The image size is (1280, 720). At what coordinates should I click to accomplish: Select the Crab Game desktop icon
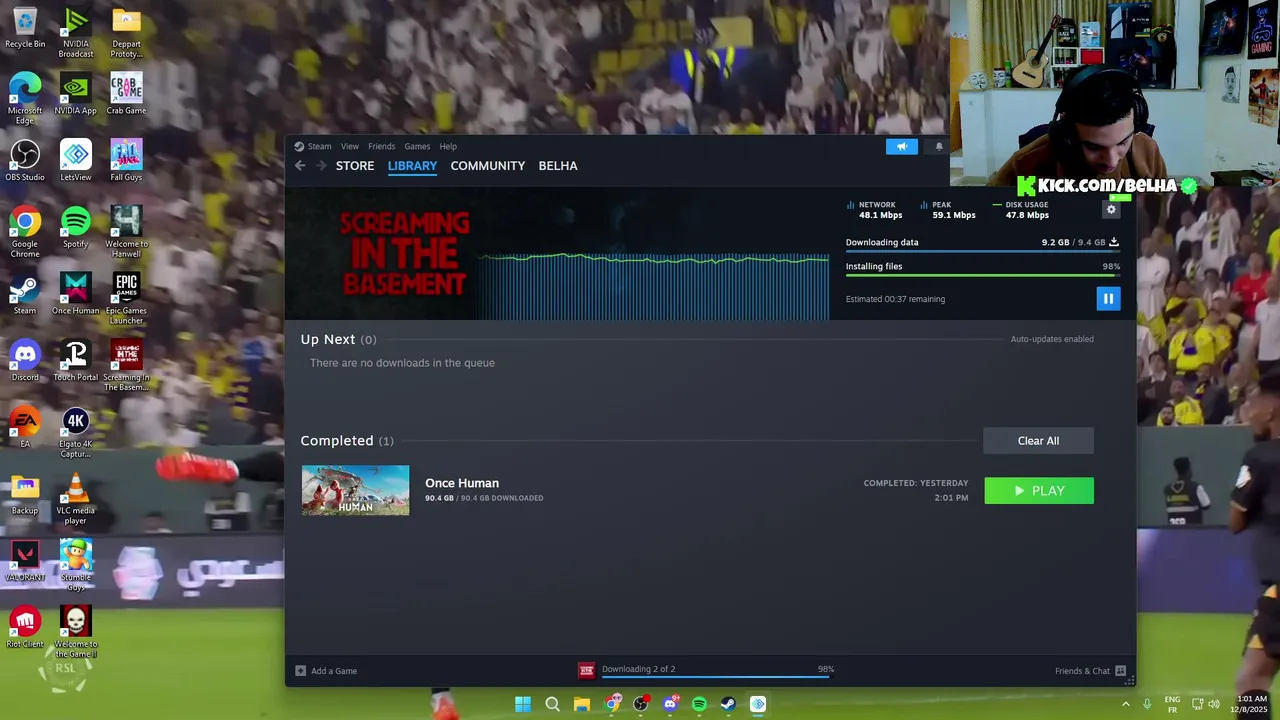[126, 94]
